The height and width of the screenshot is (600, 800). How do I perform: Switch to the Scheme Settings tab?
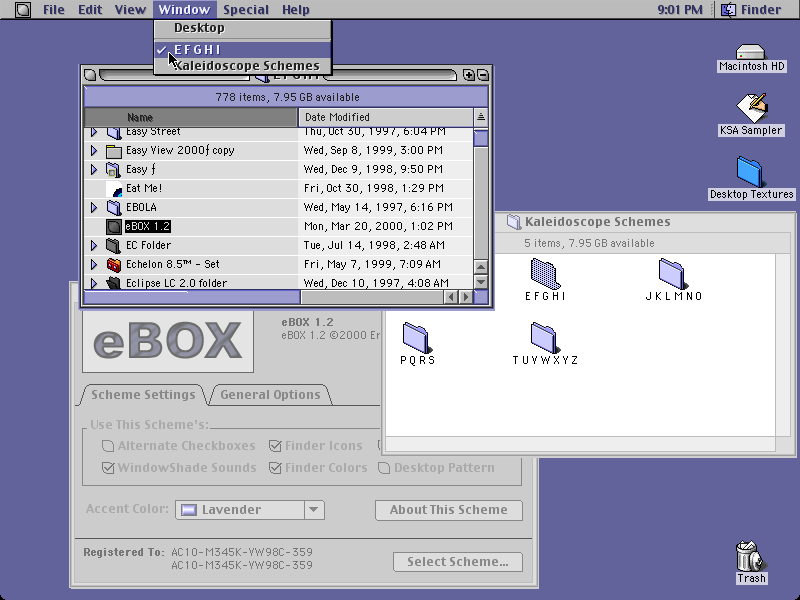coord(143,394)
